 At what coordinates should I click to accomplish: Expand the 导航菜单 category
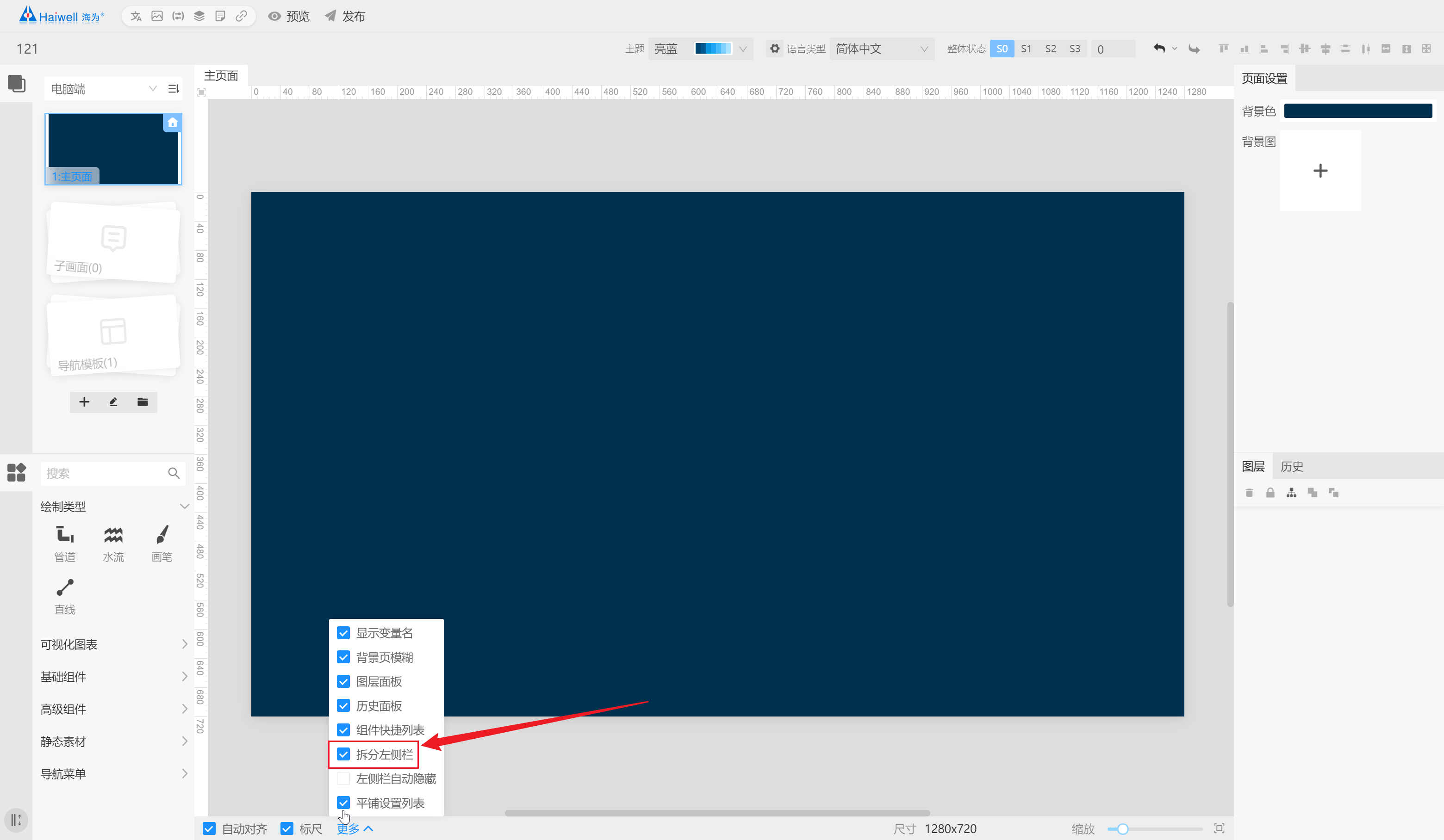(x=185, y=773)
